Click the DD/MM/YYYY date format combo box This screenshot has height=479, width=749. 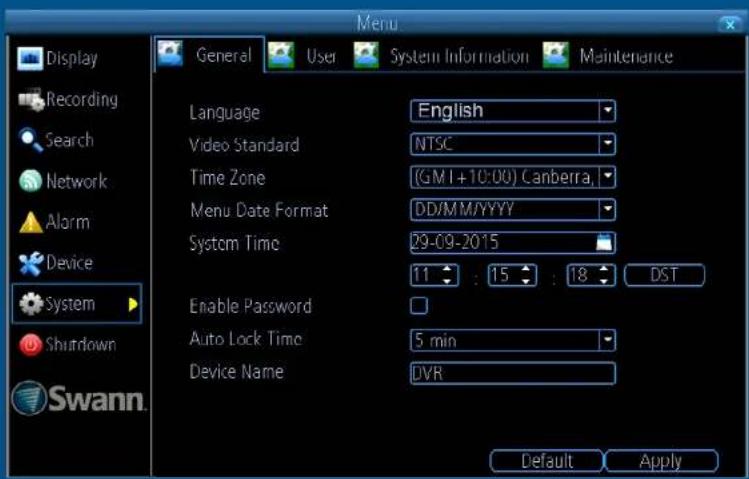513,210
